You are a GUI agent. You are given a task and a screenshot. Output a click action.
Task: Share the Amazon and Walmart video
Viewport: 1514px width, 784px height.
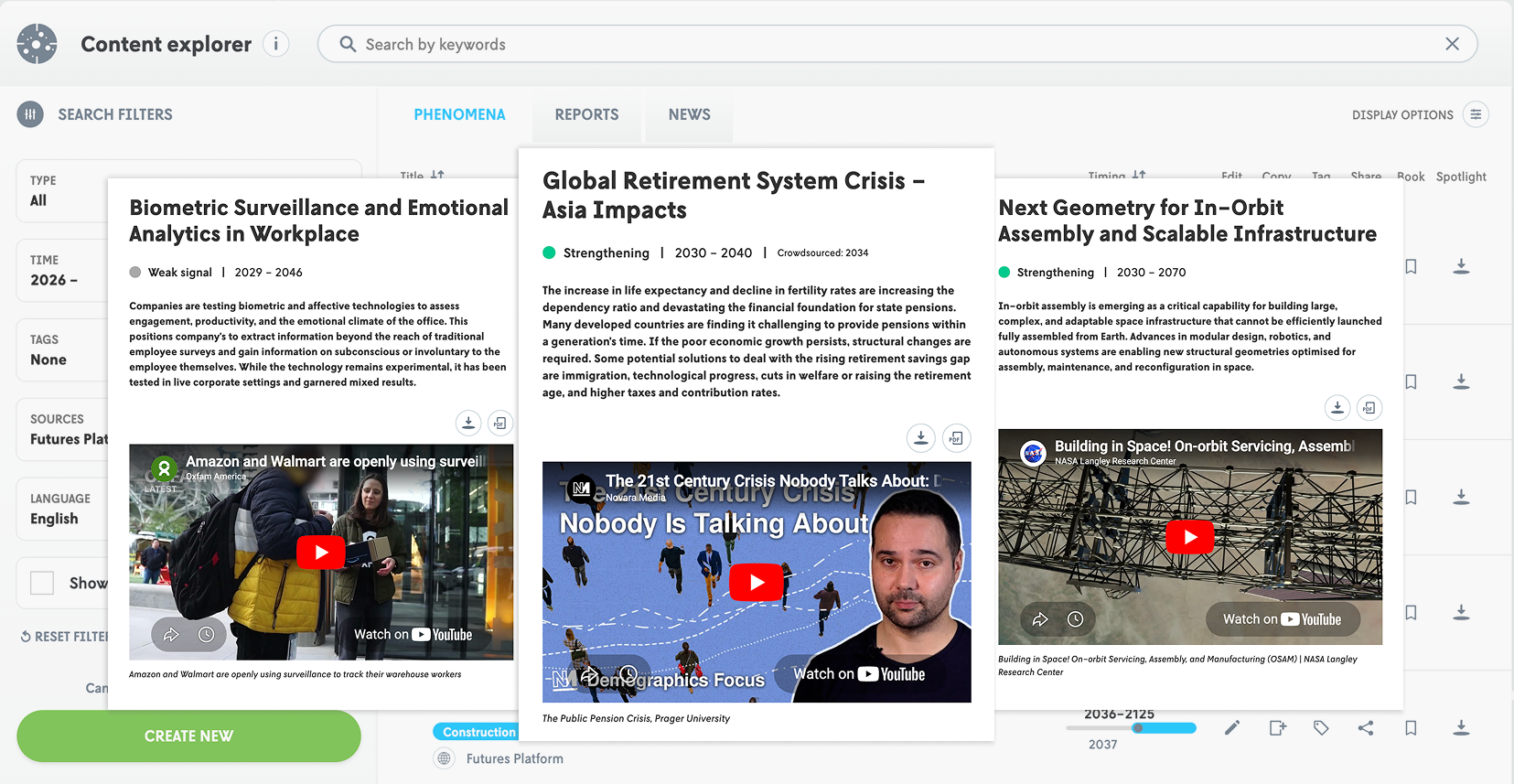pyautogui.click(x=171, y=634)
